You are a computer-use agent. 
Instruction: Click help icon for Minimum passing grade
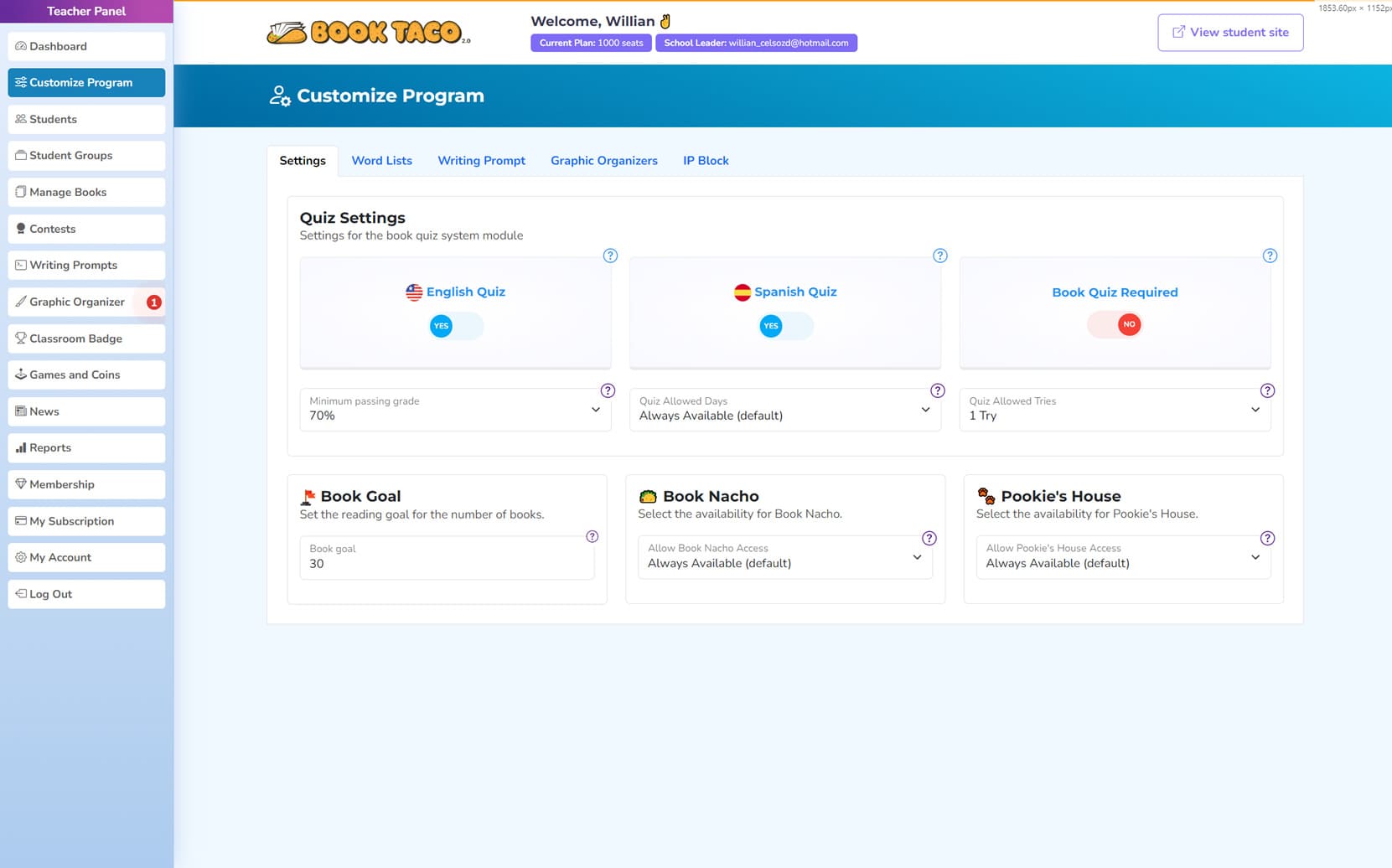(x=608, y=390)
